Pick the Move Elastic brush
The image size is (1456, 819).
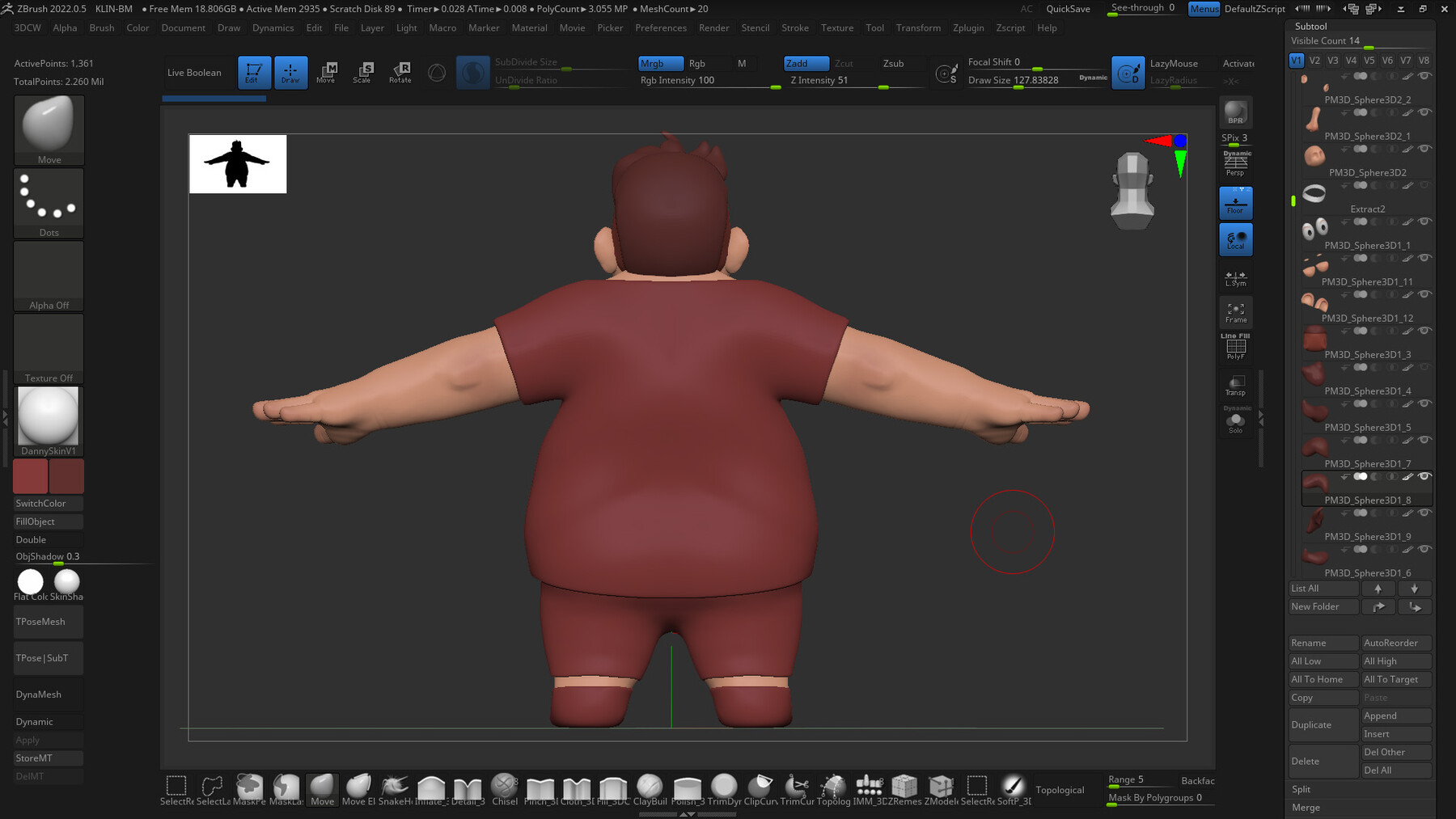tap(358, 789)
